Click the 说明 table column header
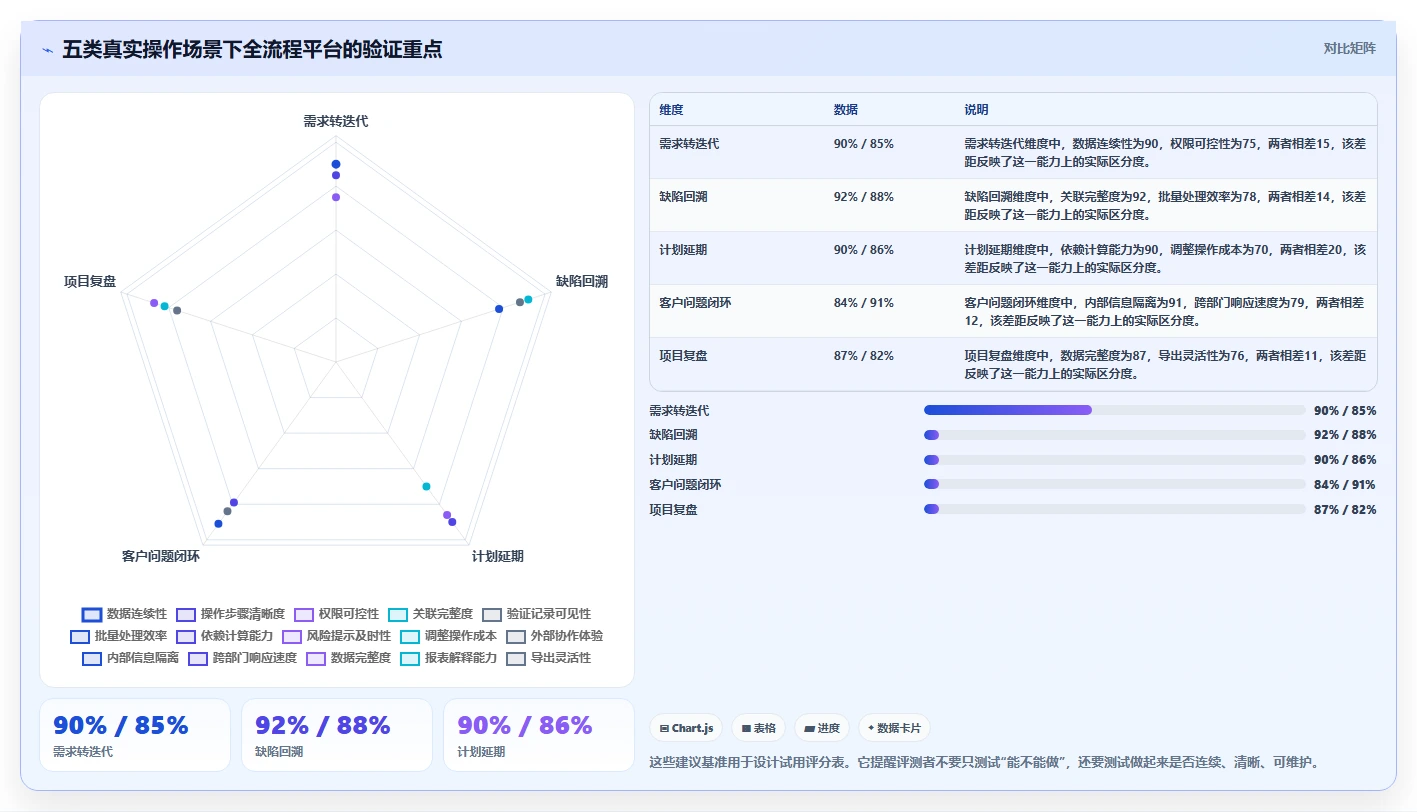The height and width of the screenshot is (812, 1417). pos(976,109)
